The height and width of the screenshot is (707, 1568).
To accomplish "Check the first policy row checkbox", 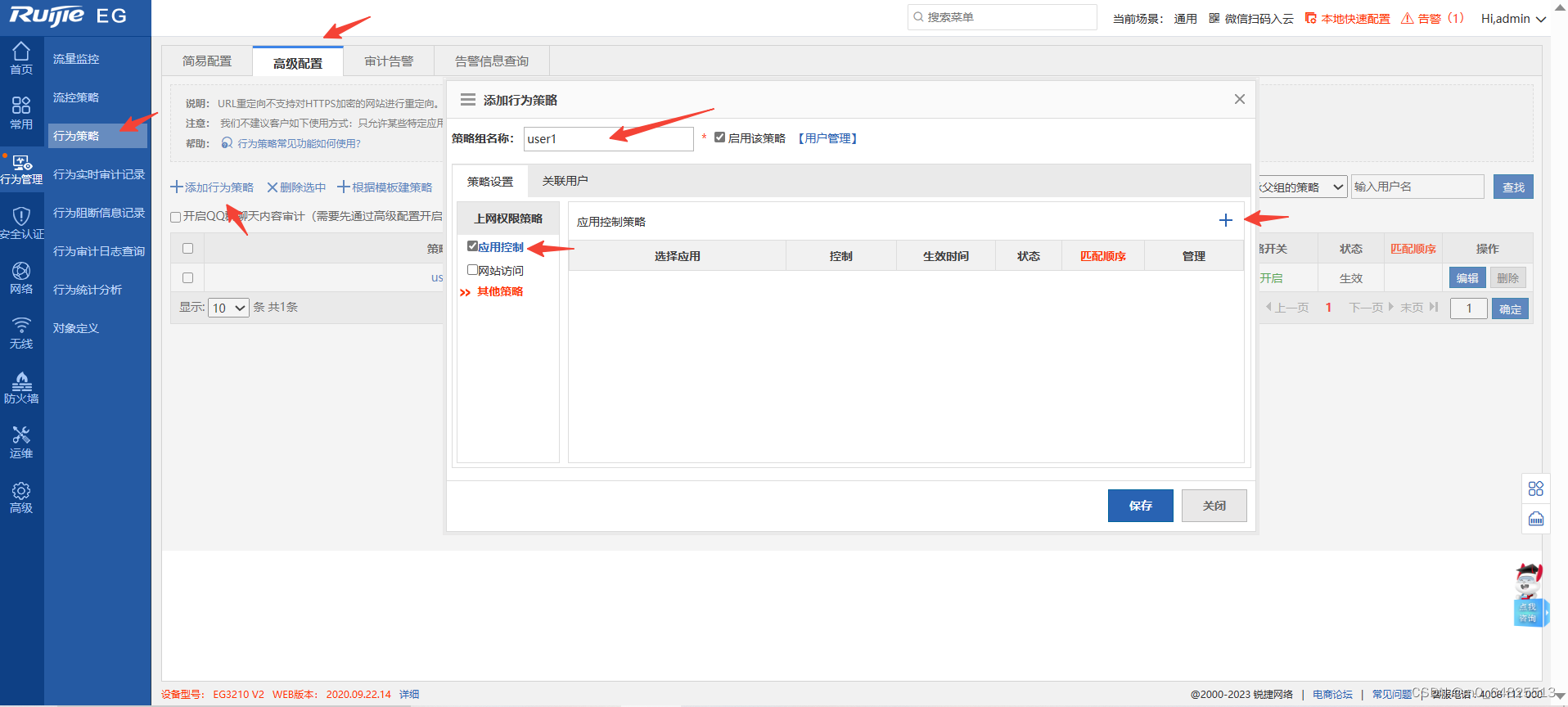I will pyautogui.click(x=187, y=277).
